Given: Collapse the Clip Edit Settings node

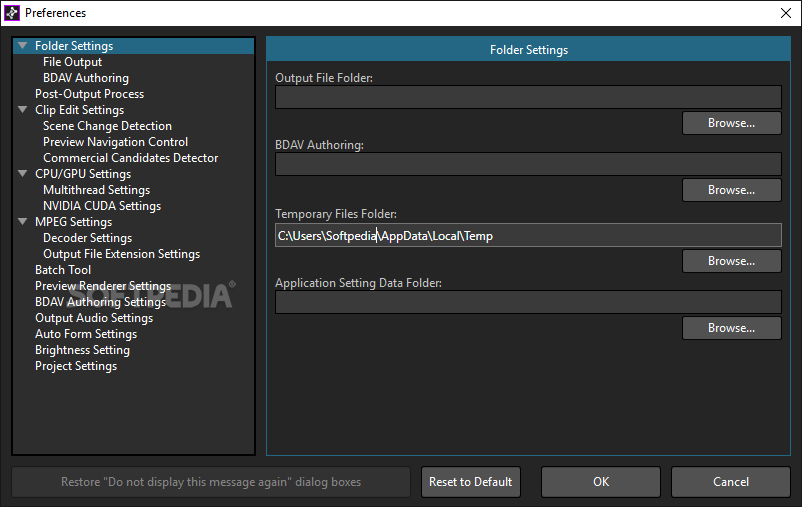Looking at the screenshot, I should (23, 109).
